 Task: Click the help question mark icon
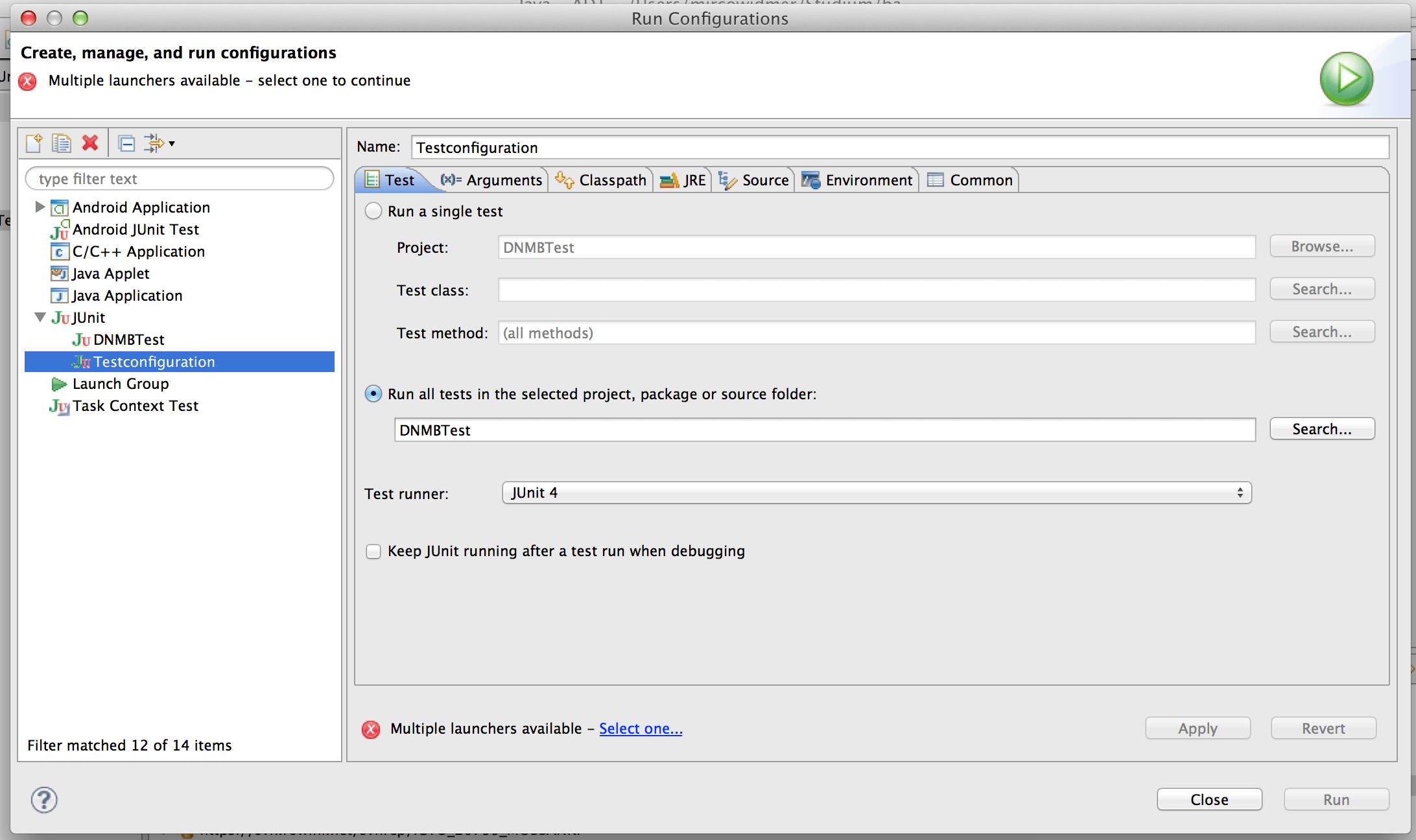point(44,799)
